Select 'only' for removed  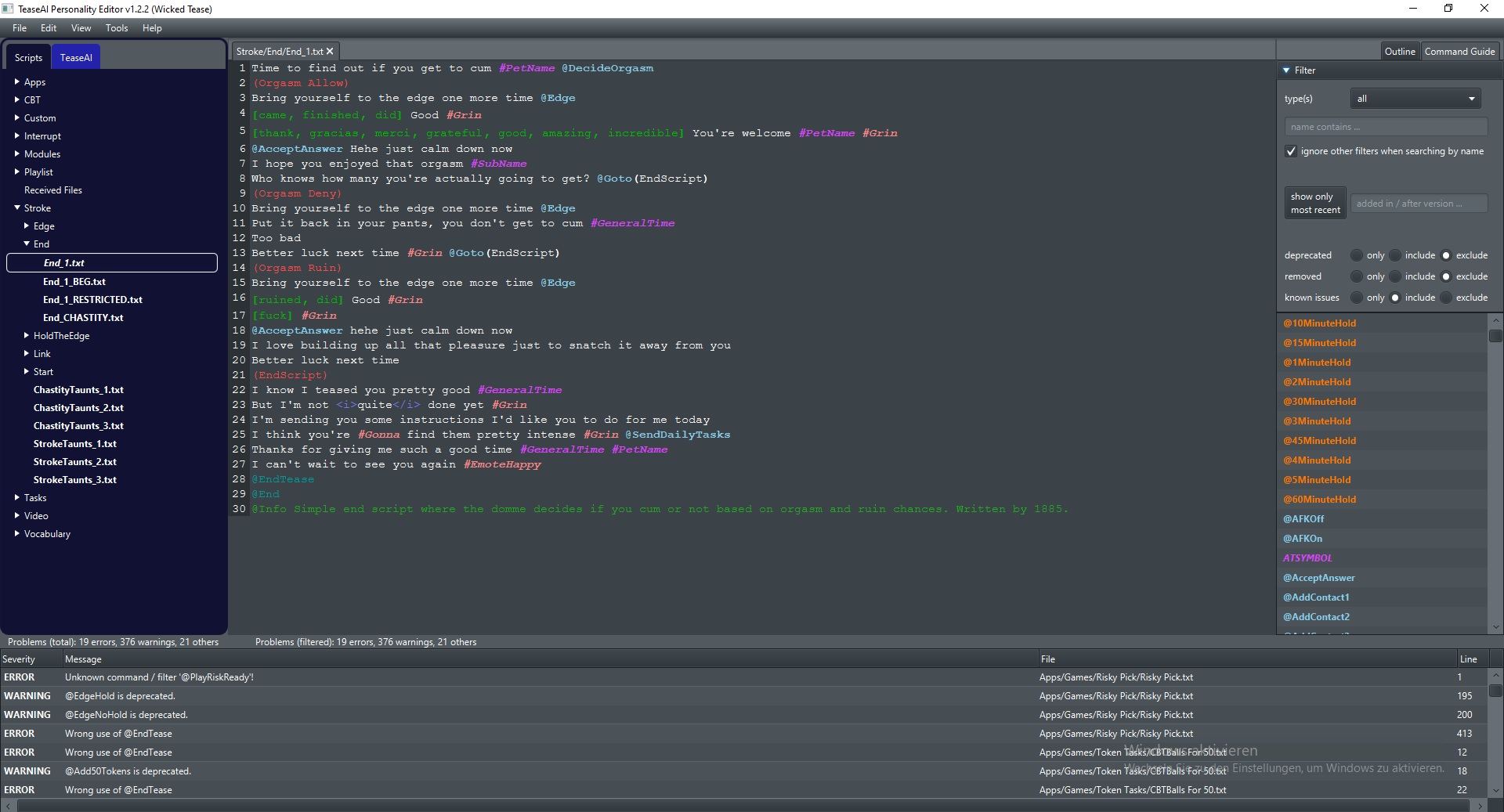tap(1357, 276)
